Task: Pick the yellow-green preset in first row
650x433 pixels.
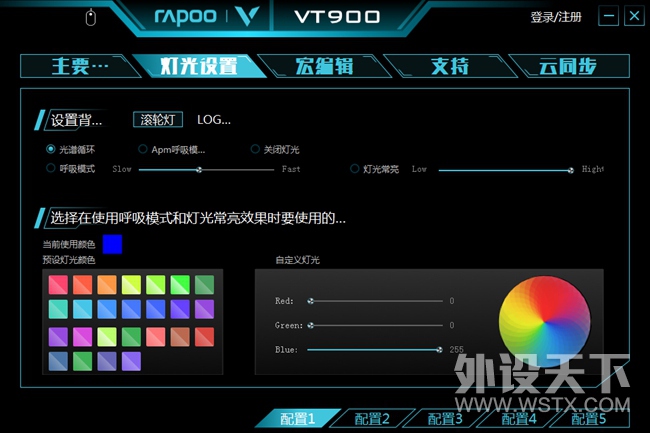Action: 131,285
